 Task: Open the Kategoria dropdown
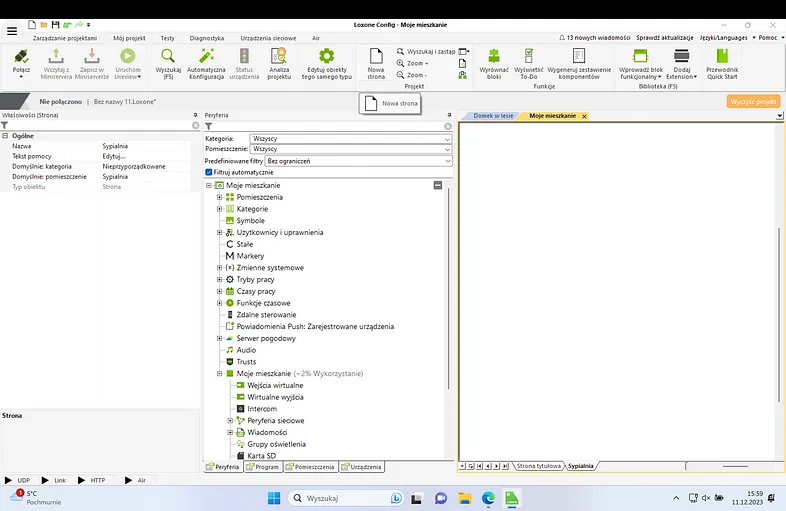pos(350,138)
